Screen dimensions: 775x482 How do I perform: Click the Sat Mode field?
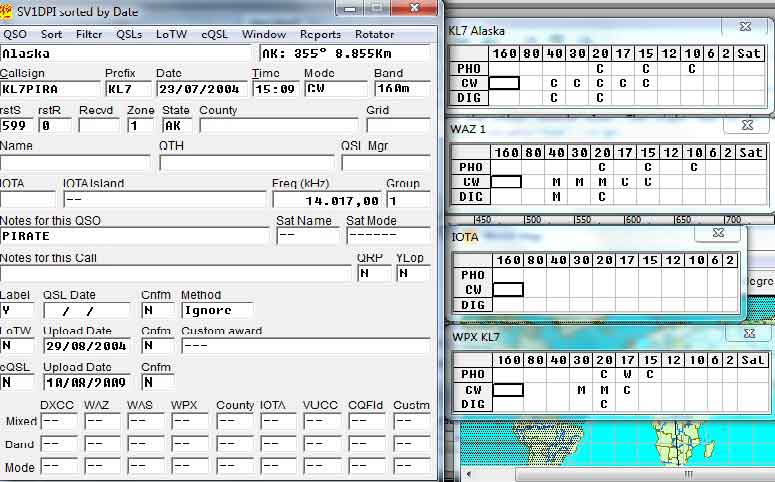tap(388, 236)
